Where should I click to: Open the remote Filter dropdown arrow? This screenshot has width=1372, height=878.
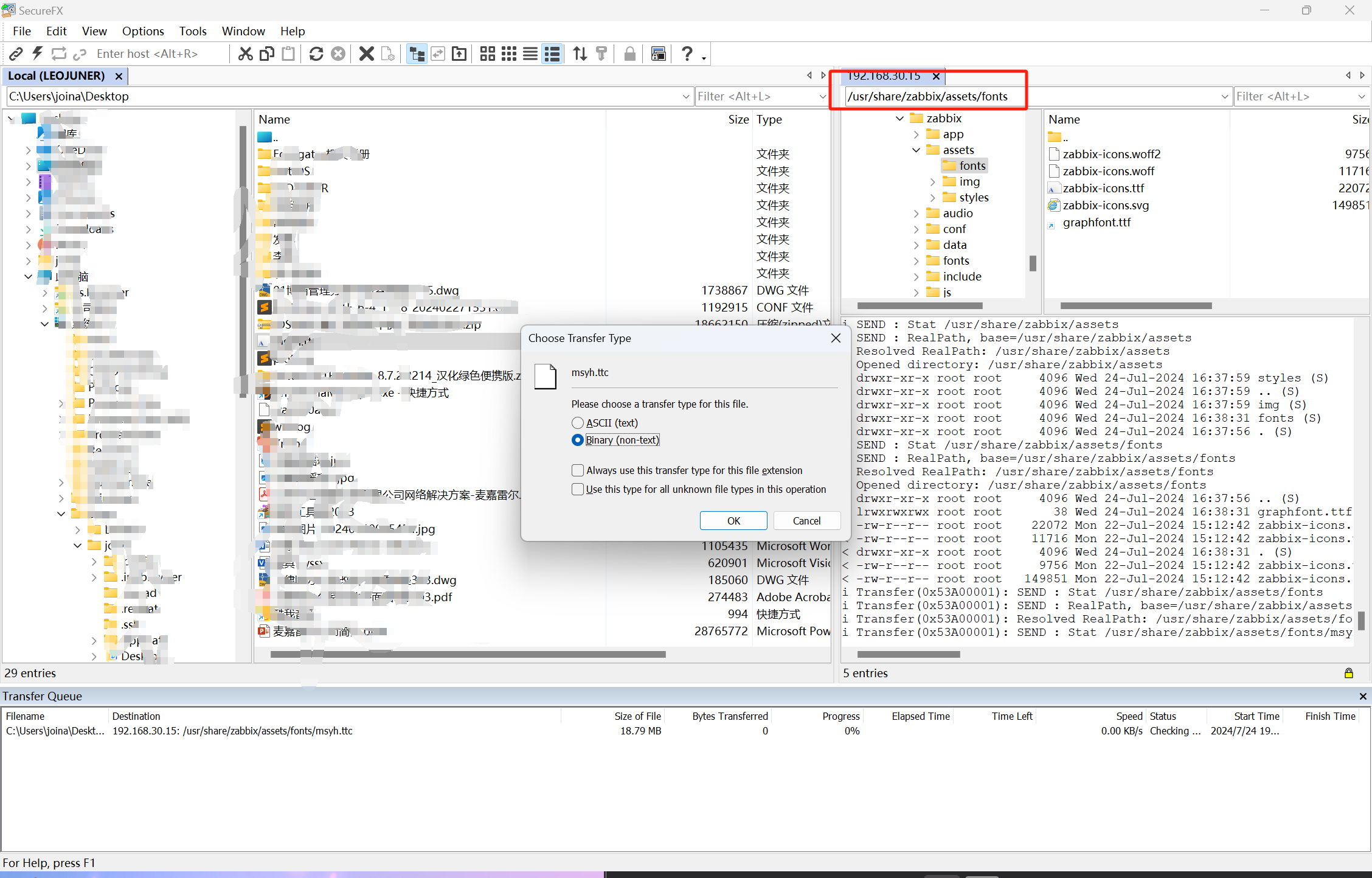pyautogui.click(x=1361, y=97)
